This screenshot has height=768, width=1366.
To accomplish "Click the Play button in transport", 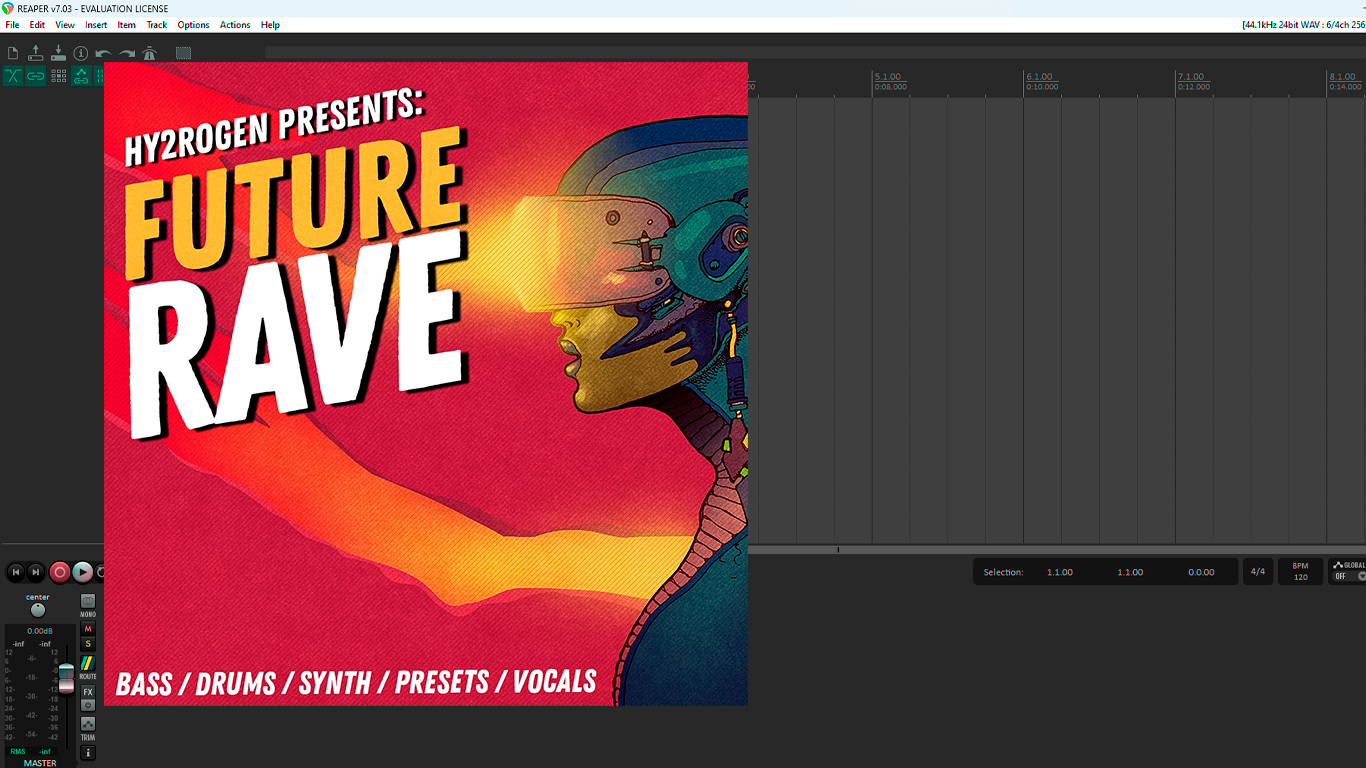I will tap(83, 572).
